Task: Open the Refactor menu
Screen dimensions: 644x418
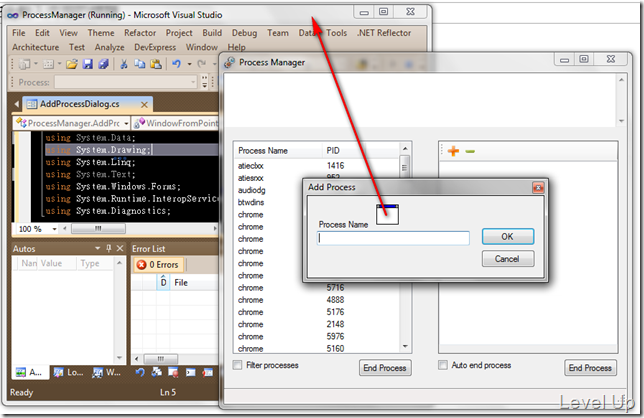Action: click(140, 33)
